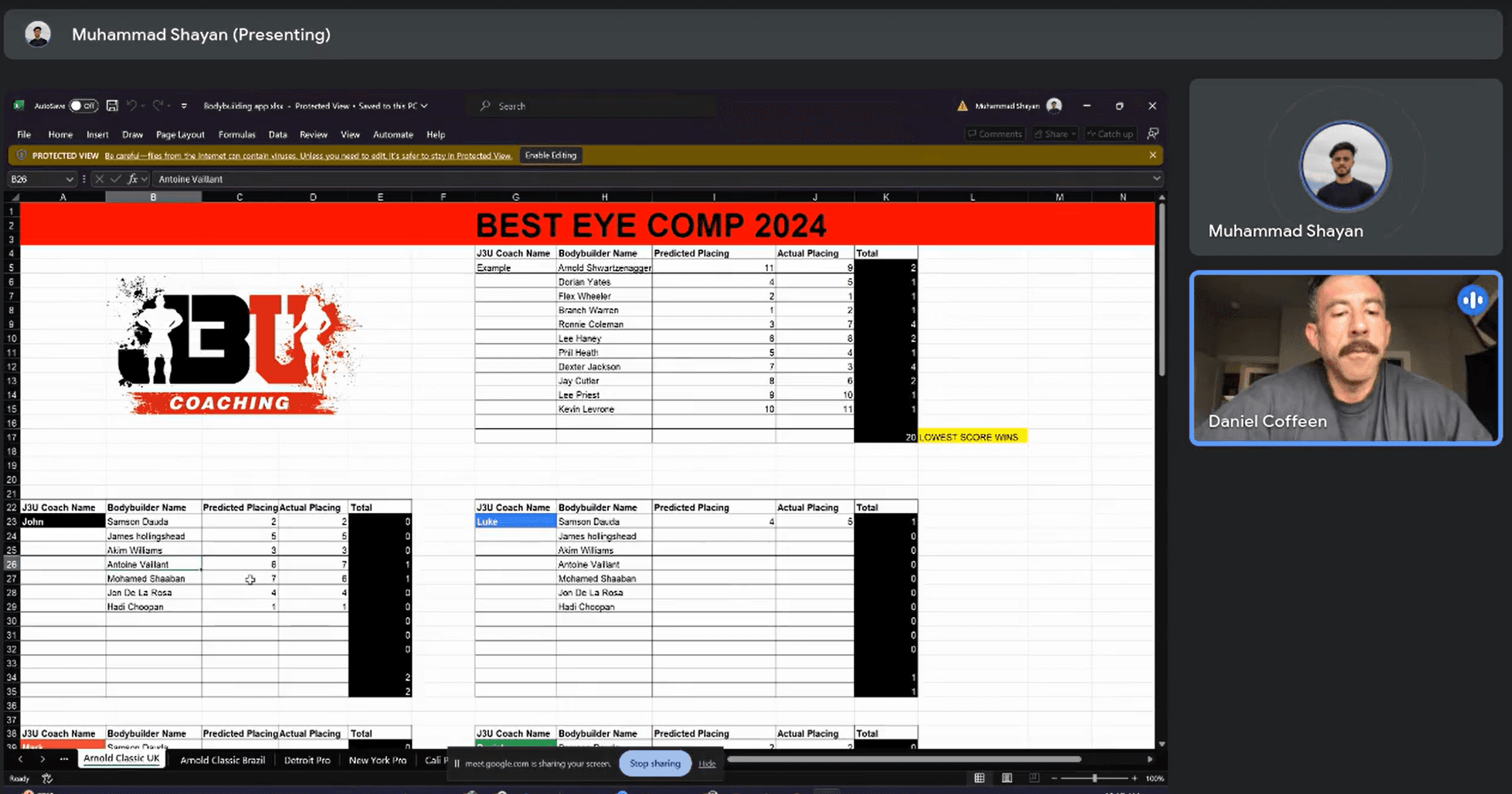
Task: Click the Save icon in title bar
Action: 112,106
